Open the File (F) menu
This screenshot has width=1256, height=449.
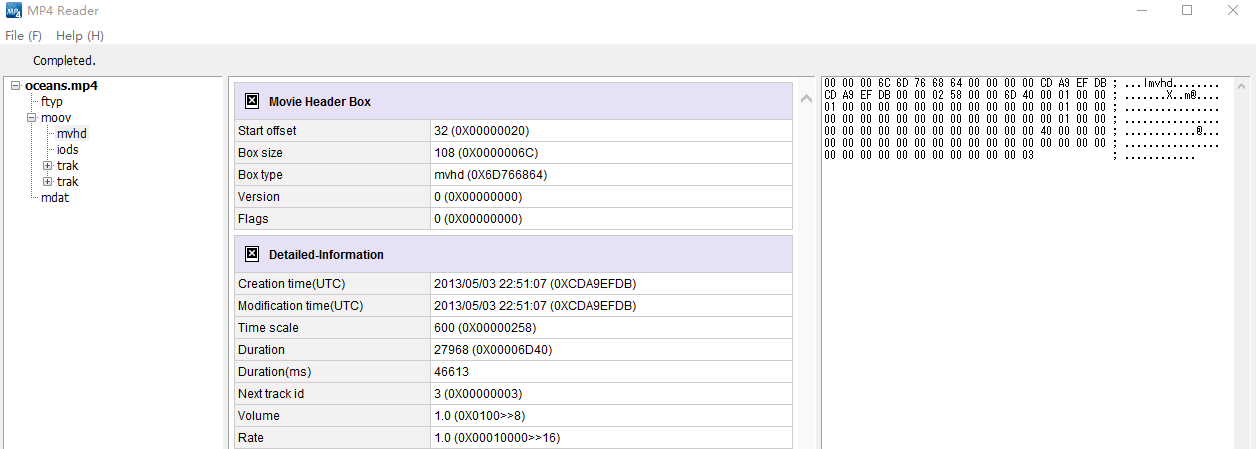[x=23, y=35]
